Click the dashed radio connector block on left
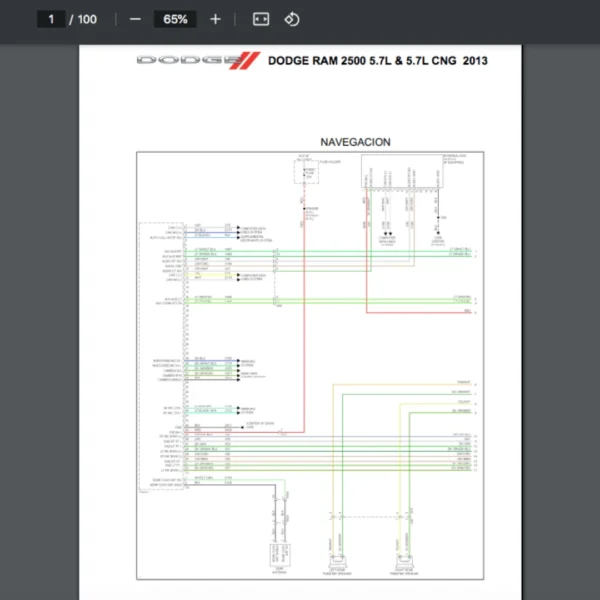 (x=160, y=355)
